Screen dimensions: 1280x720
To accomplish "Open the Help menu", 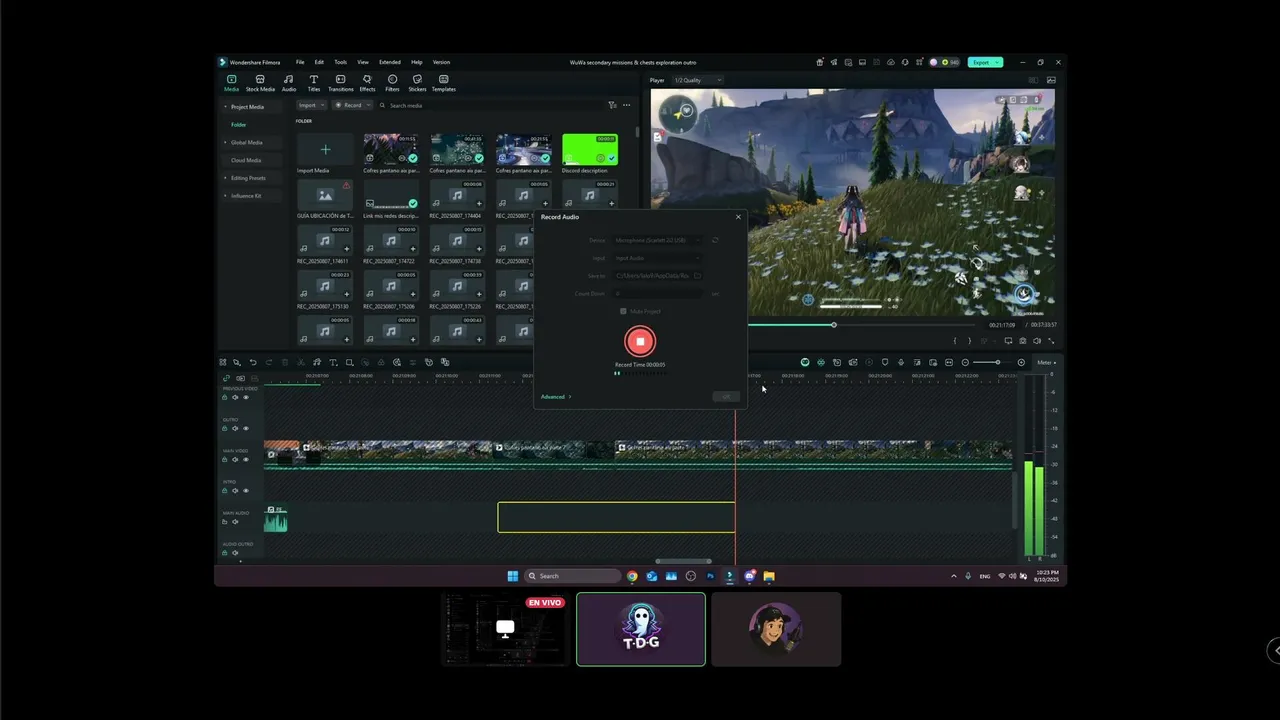I will [x=417, y=62].
